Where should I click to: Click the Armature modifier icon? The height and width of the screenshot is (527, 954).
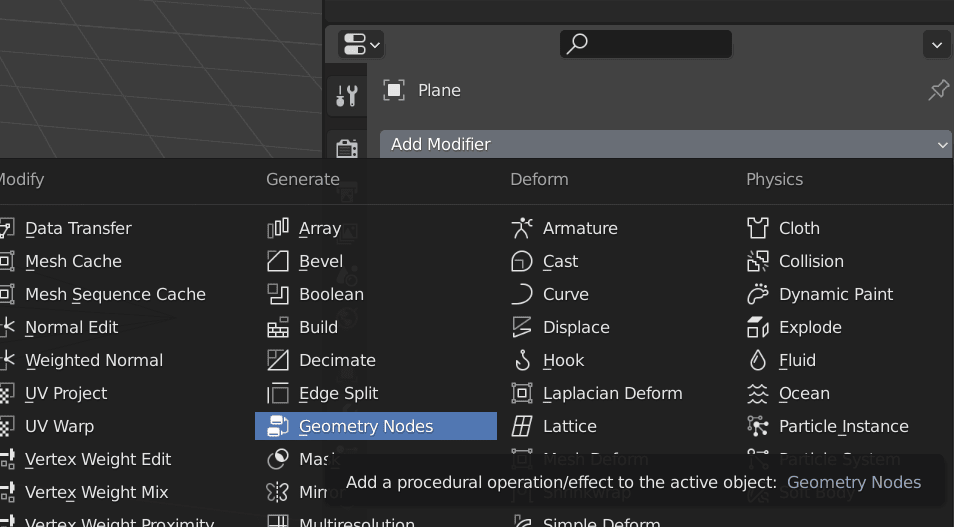(x=522, y=228)
